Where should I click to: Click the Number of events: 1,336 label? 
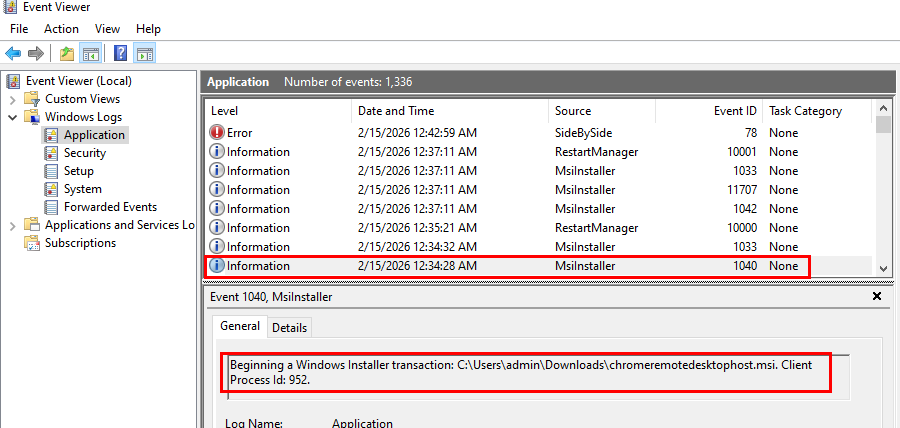click(x=348, y=82)
